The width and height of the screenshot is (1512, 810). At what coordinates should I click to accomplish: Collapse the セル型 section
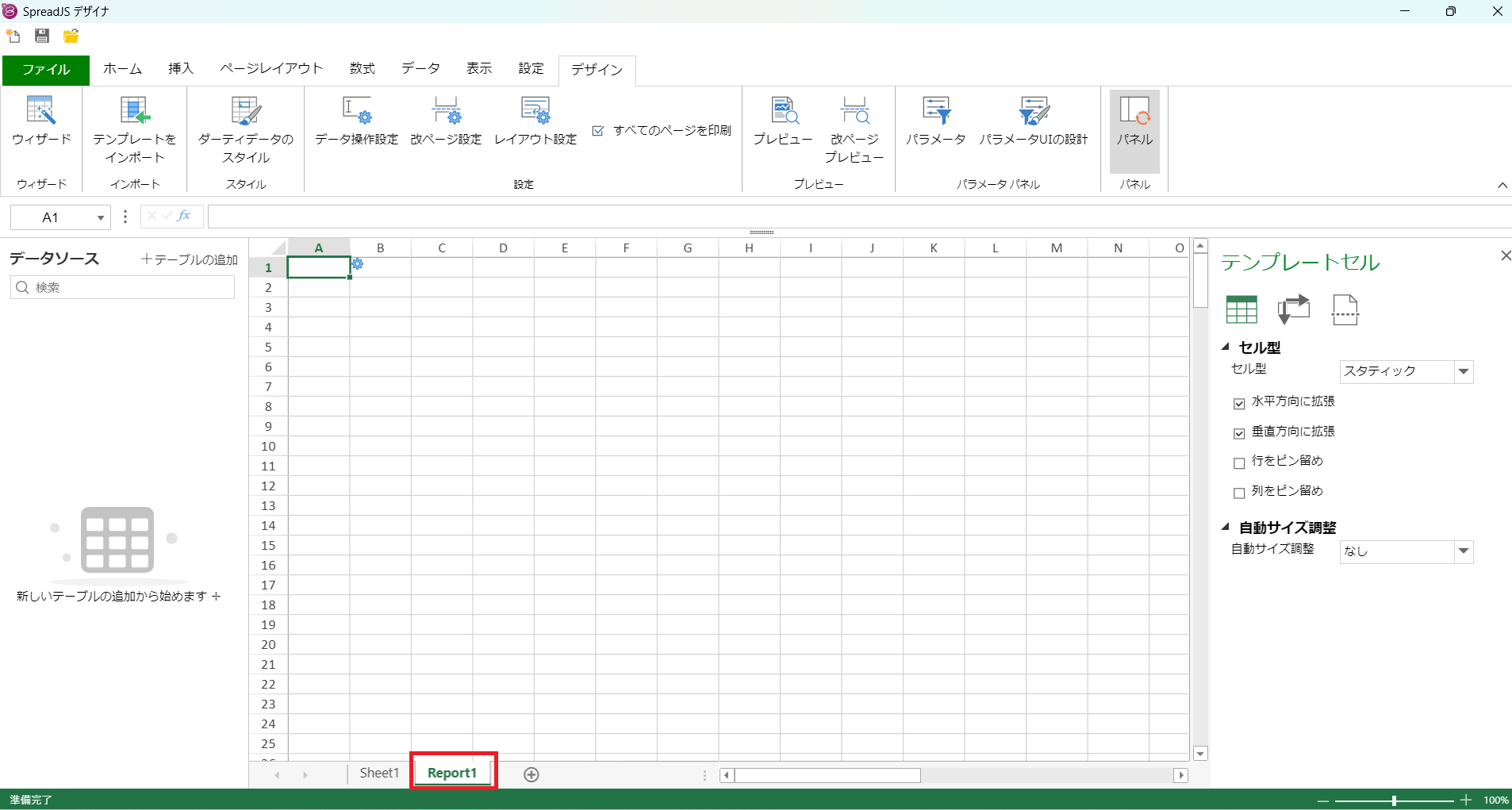tap(1226, 347)
